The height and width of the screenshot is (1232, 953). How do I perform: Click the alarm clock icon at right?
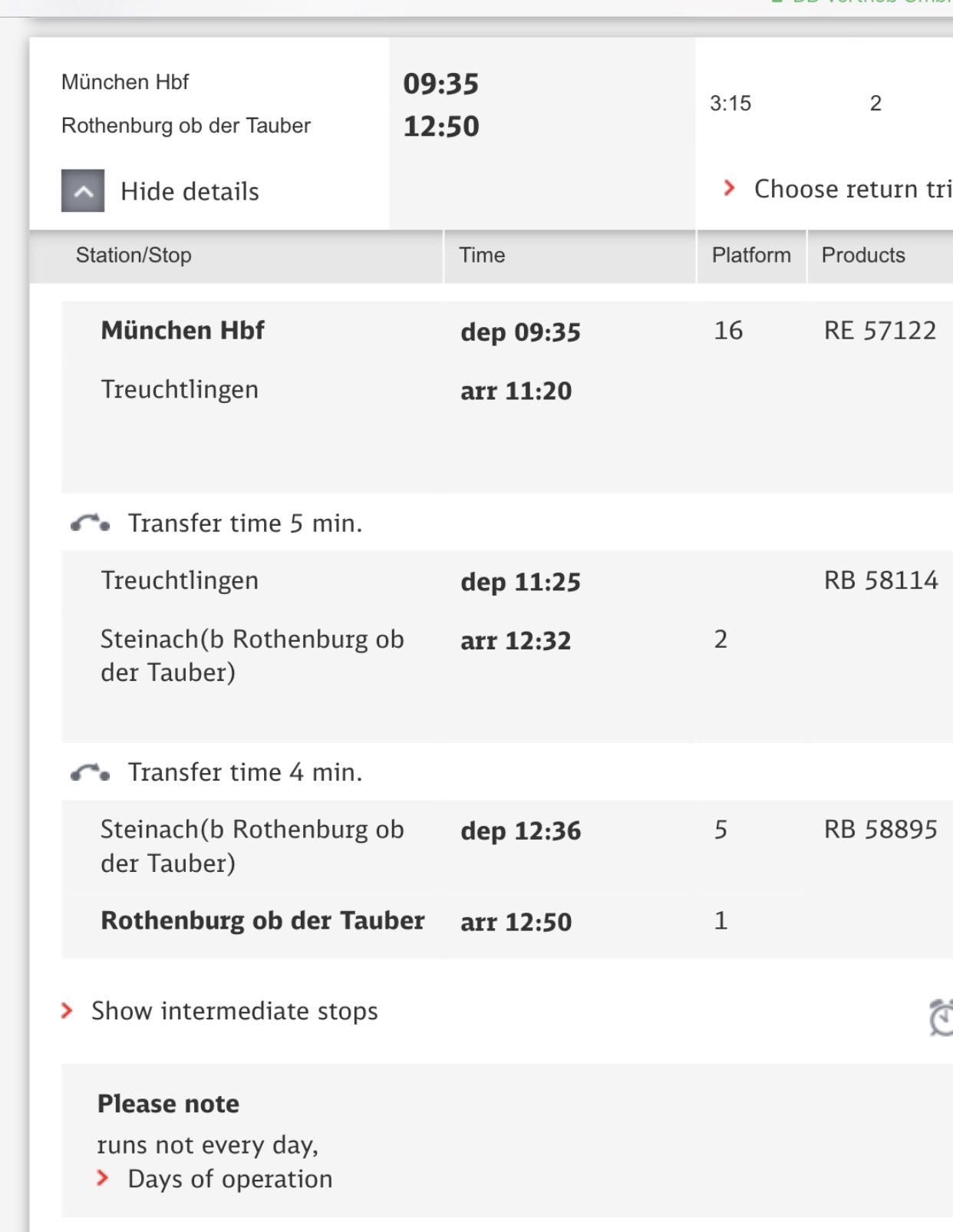coord(940,1018)
